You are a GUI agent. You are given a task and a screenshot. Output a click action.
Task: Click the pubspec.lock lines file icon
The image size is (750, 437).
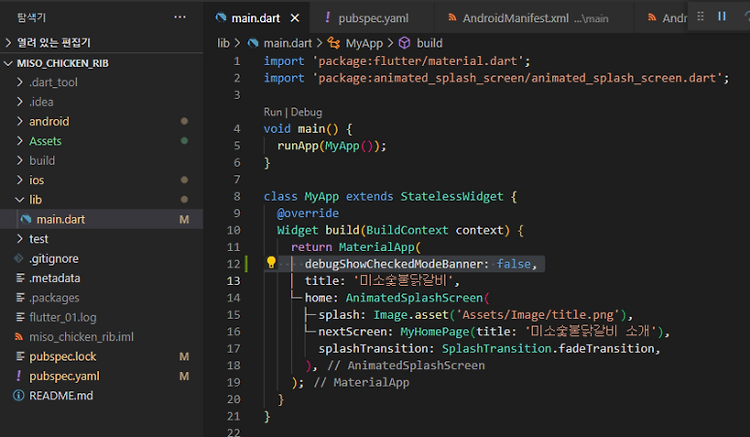pos(20,357)
